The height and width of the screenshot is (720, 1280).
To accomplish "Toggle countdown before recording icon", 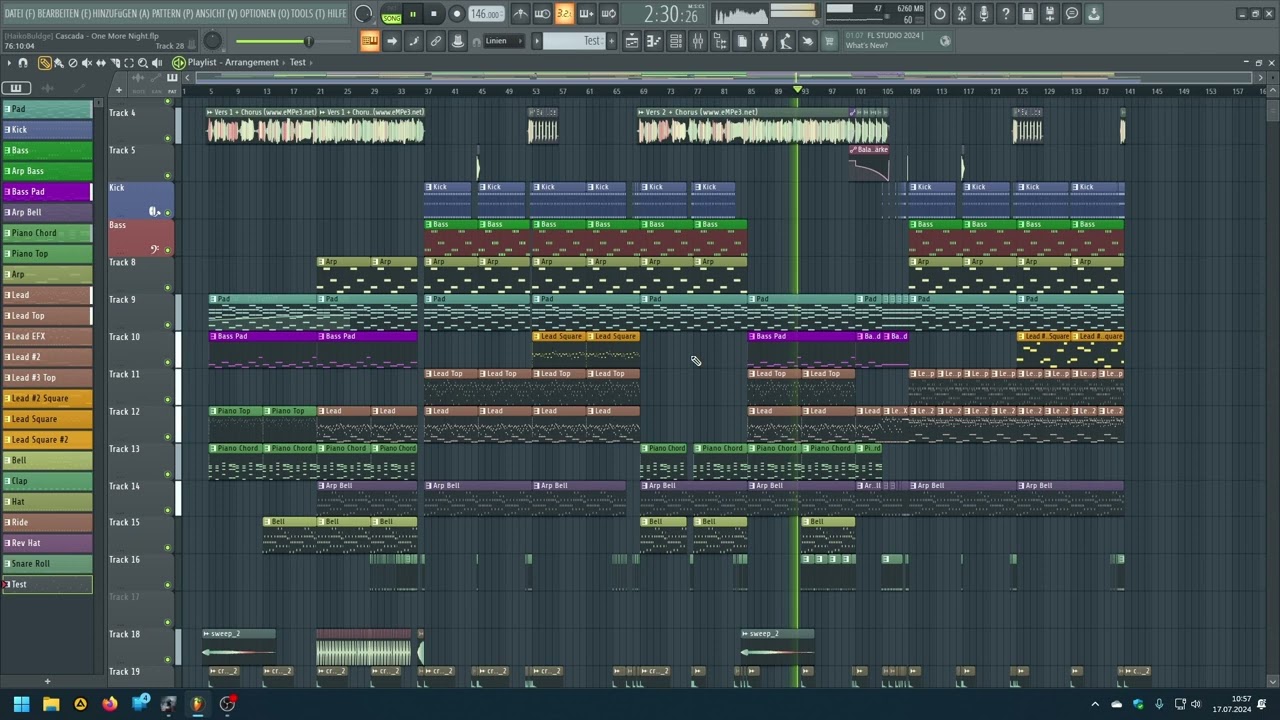I will 564,14.
